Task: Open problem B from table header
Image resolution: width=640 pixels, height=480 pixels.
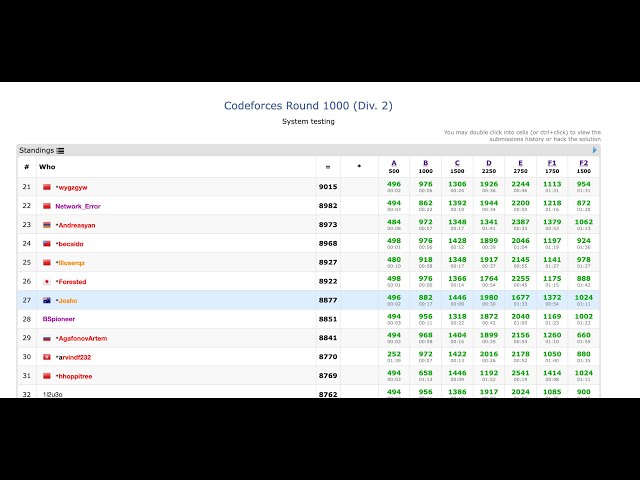Action: 425,163
